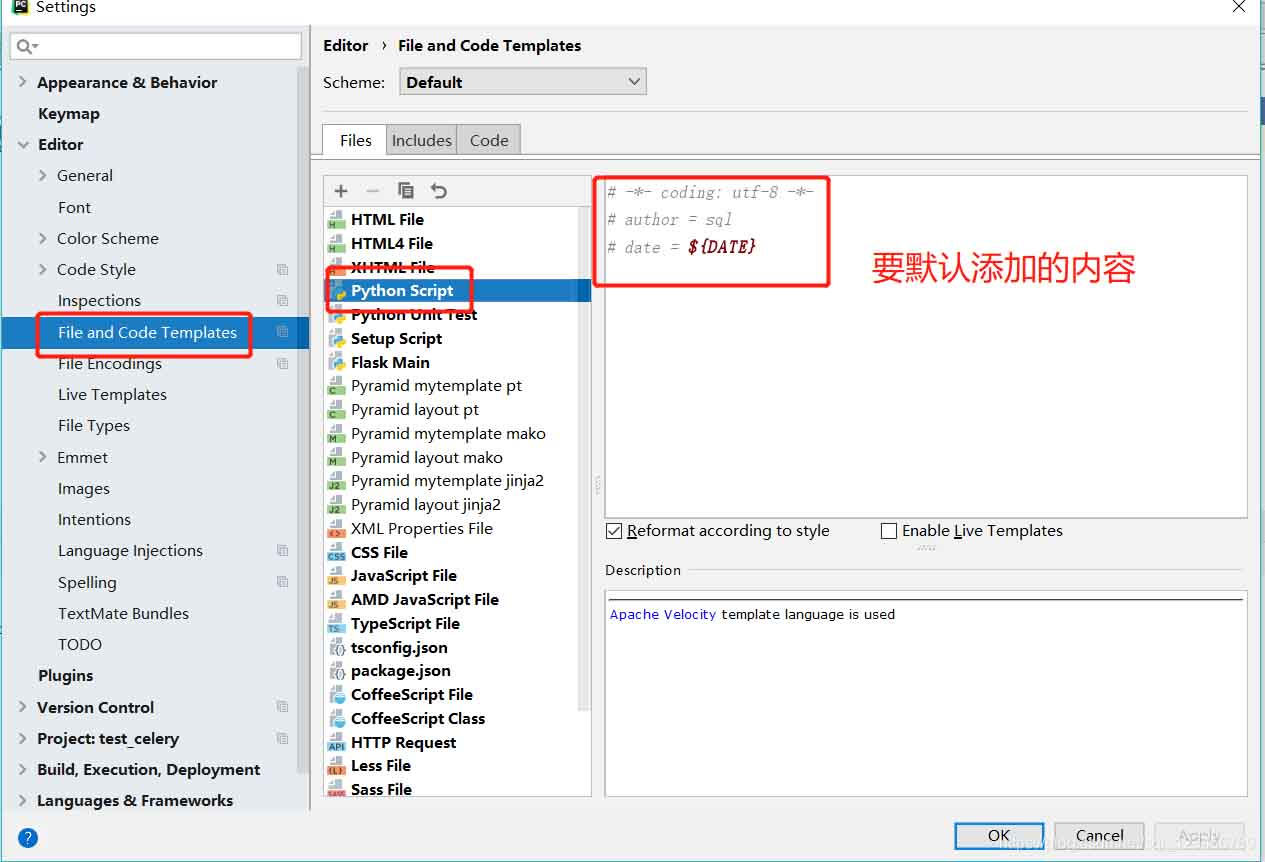Click the add template plus icon
The width and height of the screenshot is (1265, 862).
[x=341, y=190]
